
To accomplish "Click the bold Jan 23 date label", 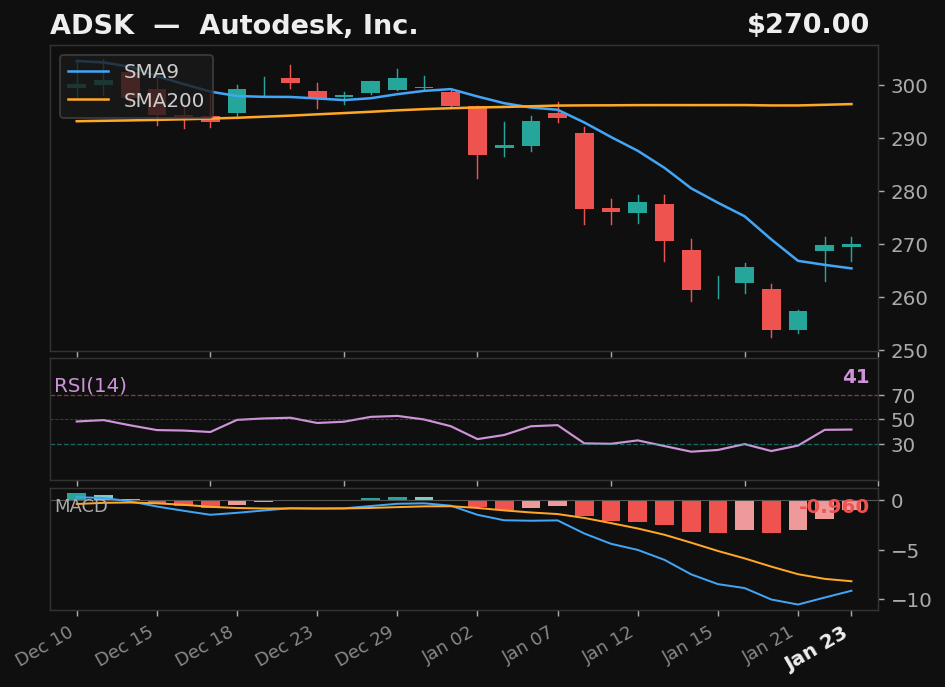I will (x=817, y=648).
